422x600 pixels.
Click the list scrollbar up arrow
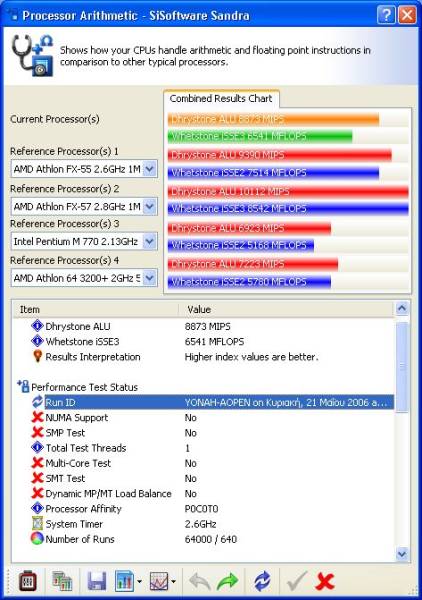[402, 308]
